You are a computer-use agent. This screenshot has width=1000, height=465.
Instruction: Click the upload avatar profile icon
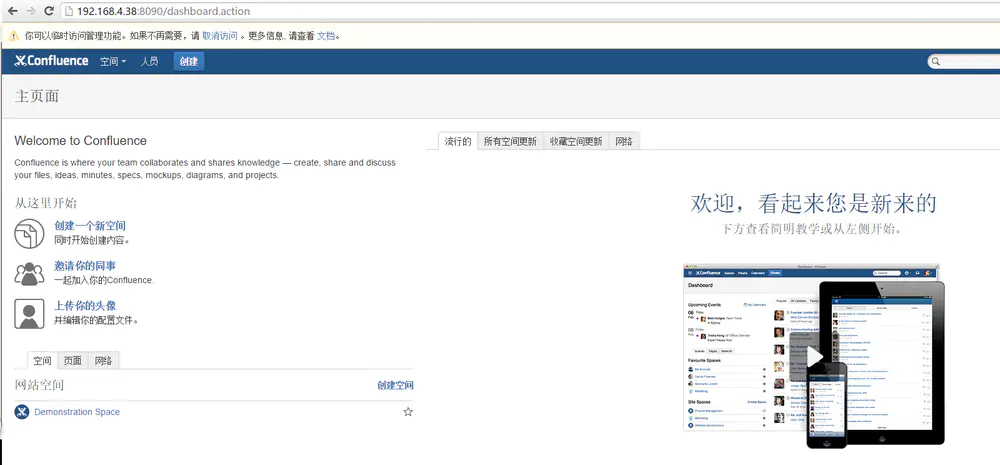tap(29, 314)
